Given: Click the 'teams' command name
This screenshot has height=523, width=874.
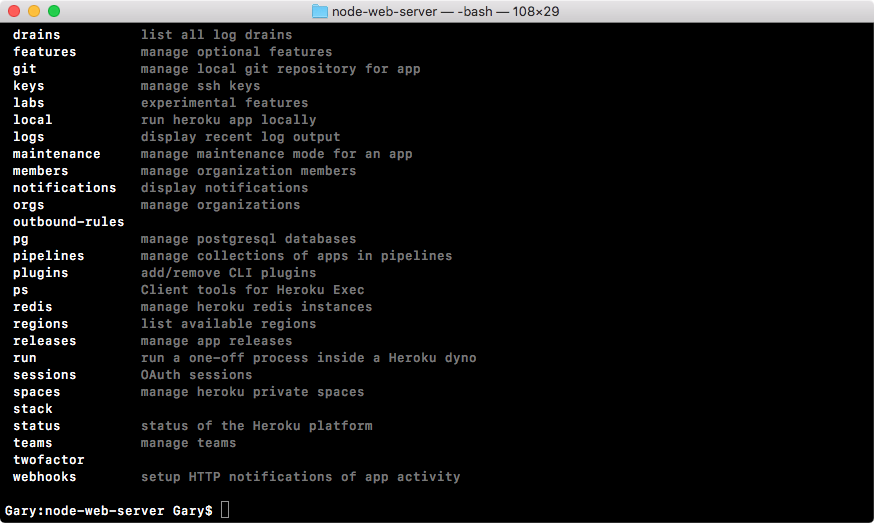Looking at the screenshot, I should (32, 443).
